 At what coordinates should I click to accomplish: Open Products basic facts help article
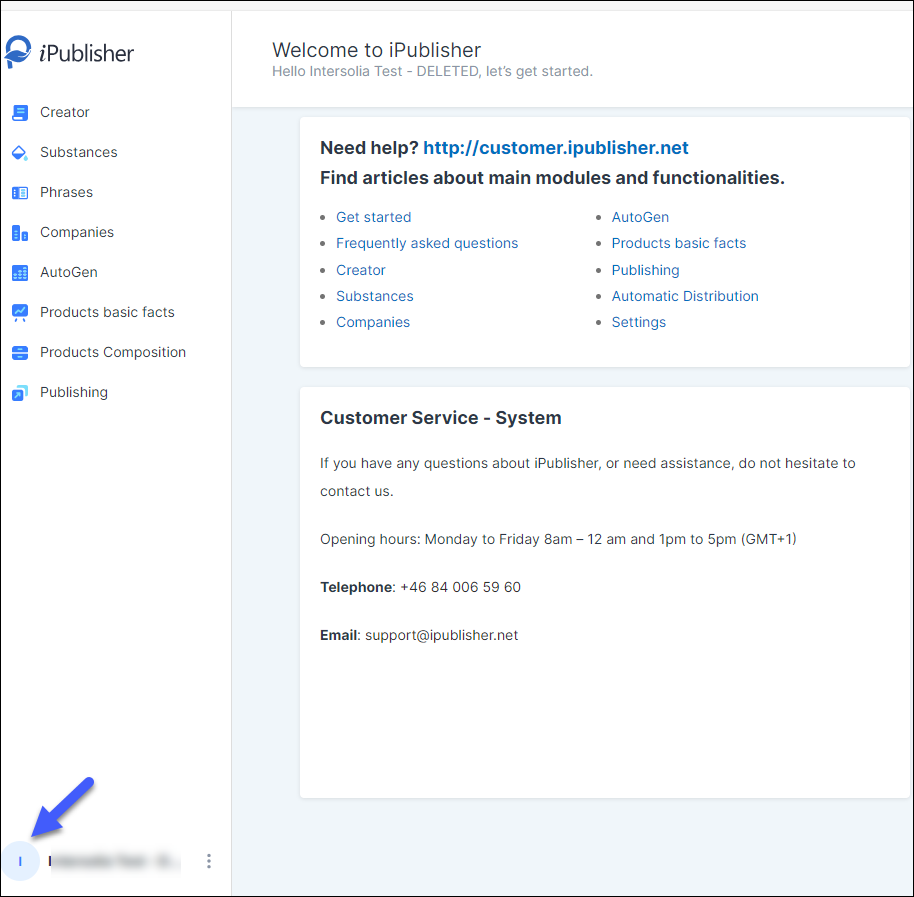tap(679, 243)
